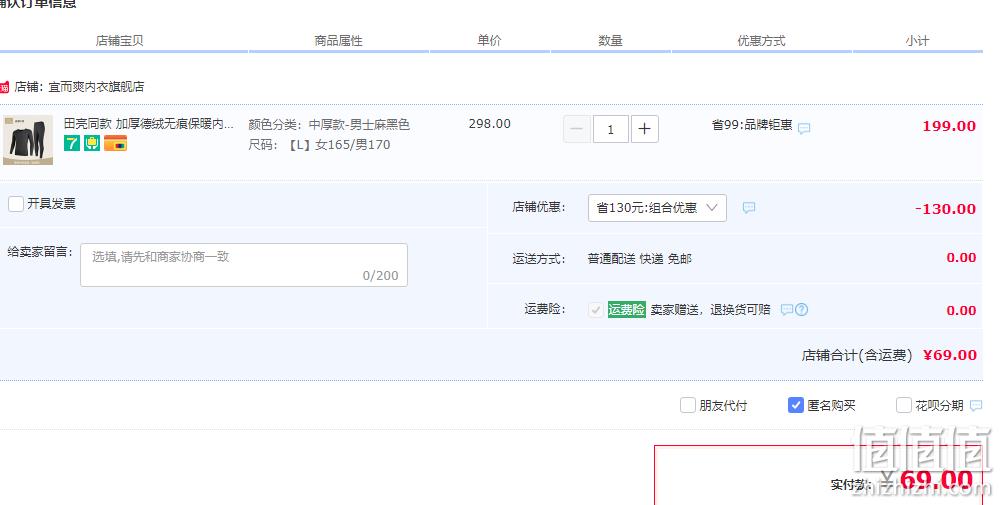The width and height of the screenshot is (1001, 505).
Task: Increase quantity with the plus button
Action: [645, 129]
